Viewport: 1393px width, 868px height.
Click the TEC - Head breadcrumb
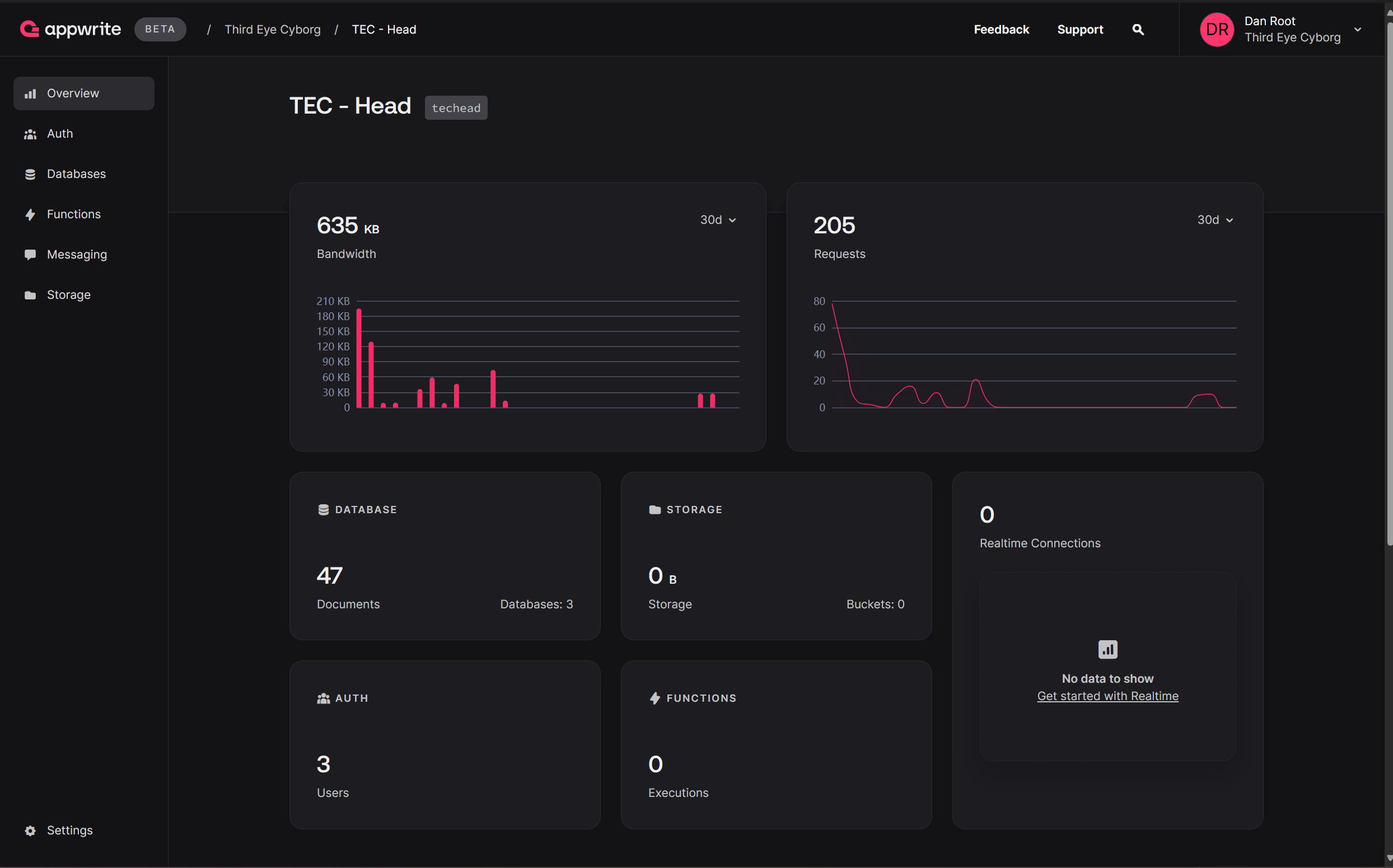[384, 29]
